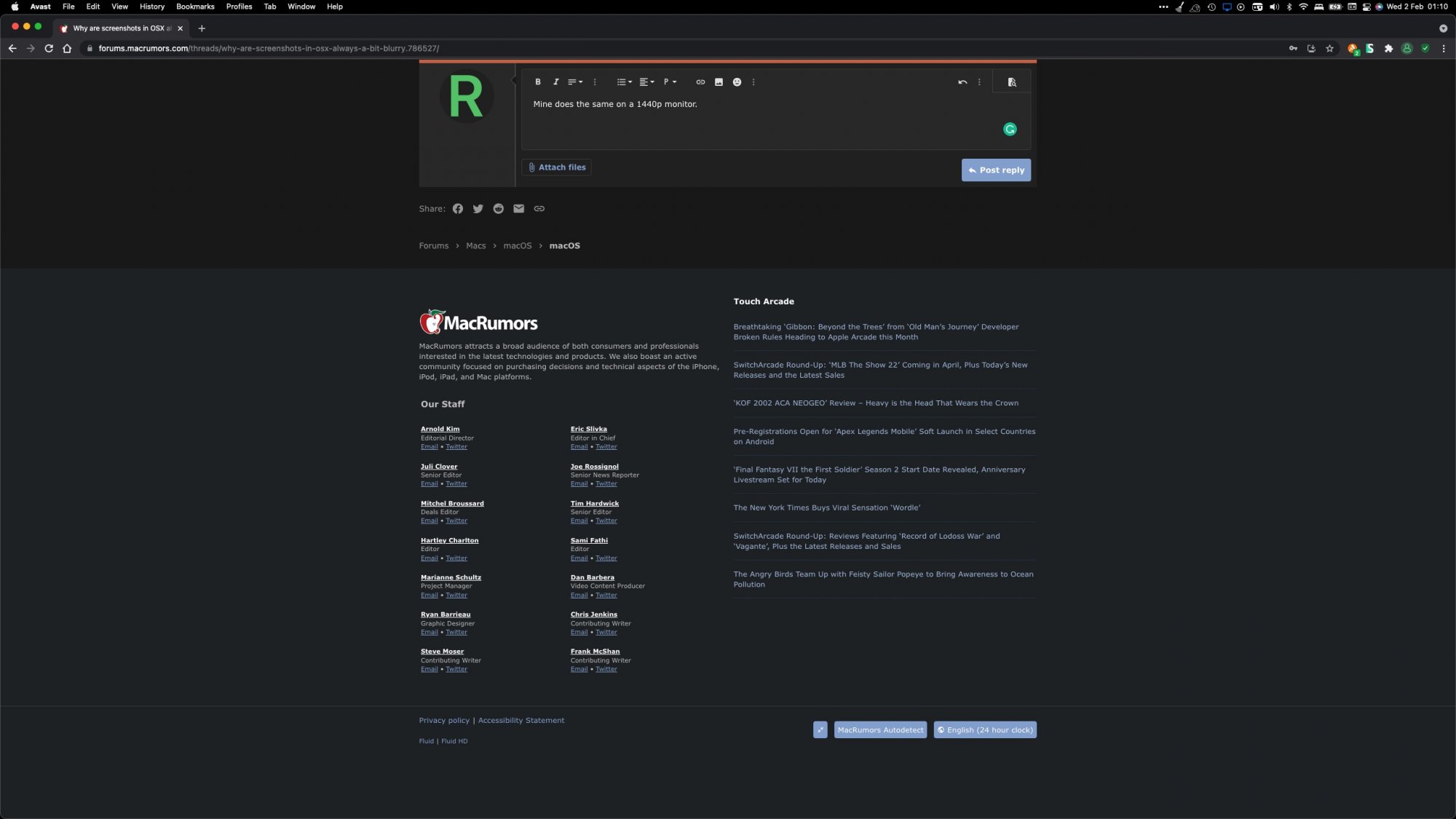Open the Bookmarks menu in the menu bar
This screenshot has height=819, width=1456.
coord(195,7)
